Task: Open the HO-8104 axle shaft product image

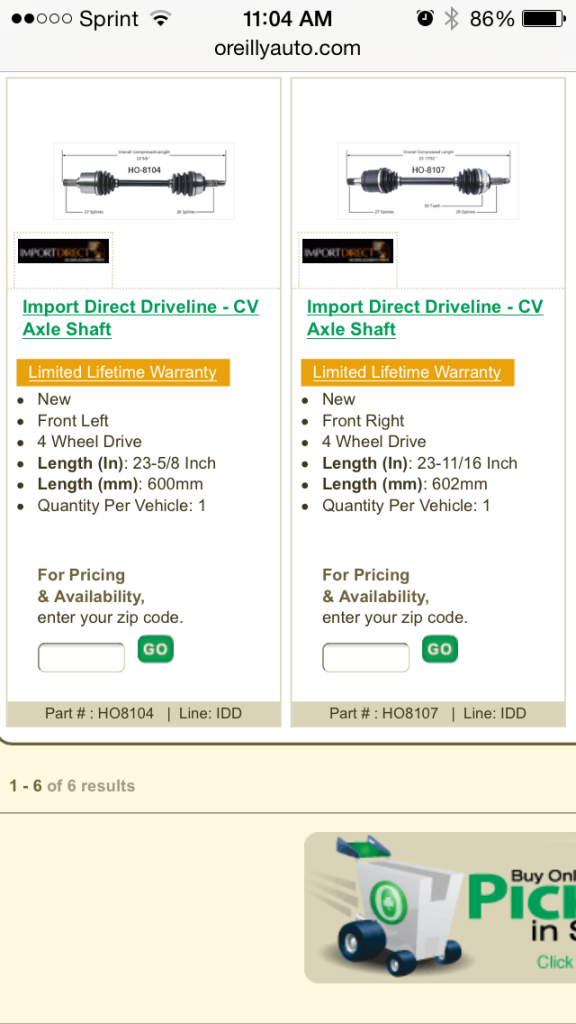Action: [144, 181]
